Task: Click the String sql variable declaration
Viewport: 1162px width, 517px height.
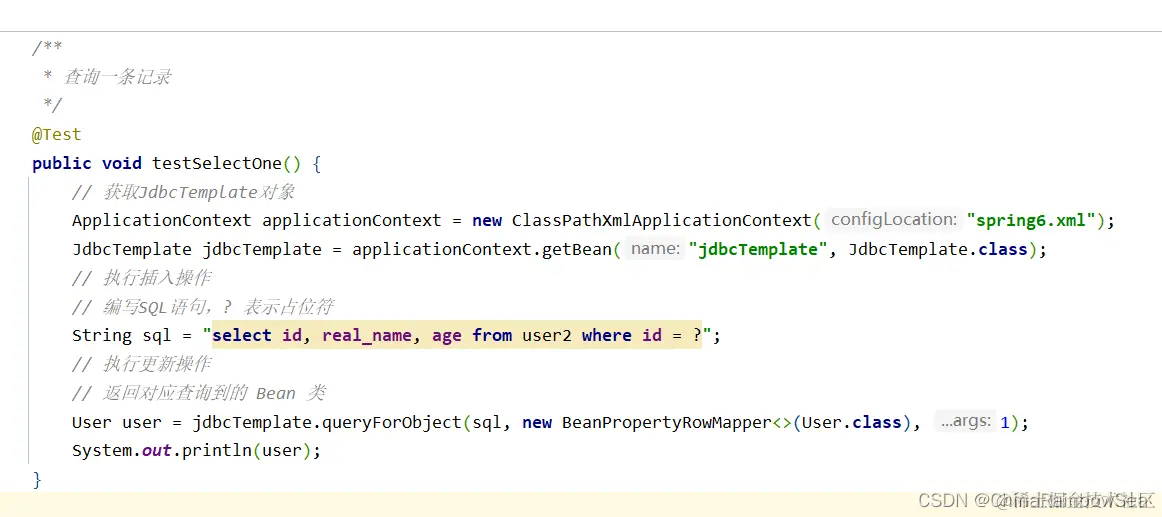Action: (x=122, y=336)
